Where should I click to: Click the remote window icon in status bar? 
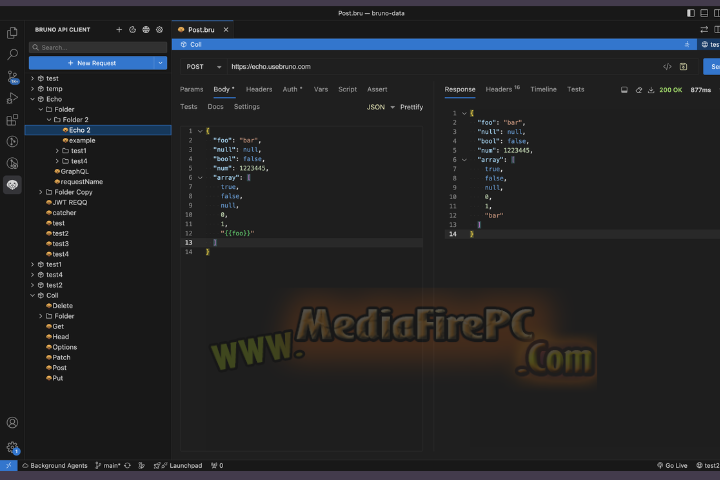pyautogui.click(x=9, y=465)
